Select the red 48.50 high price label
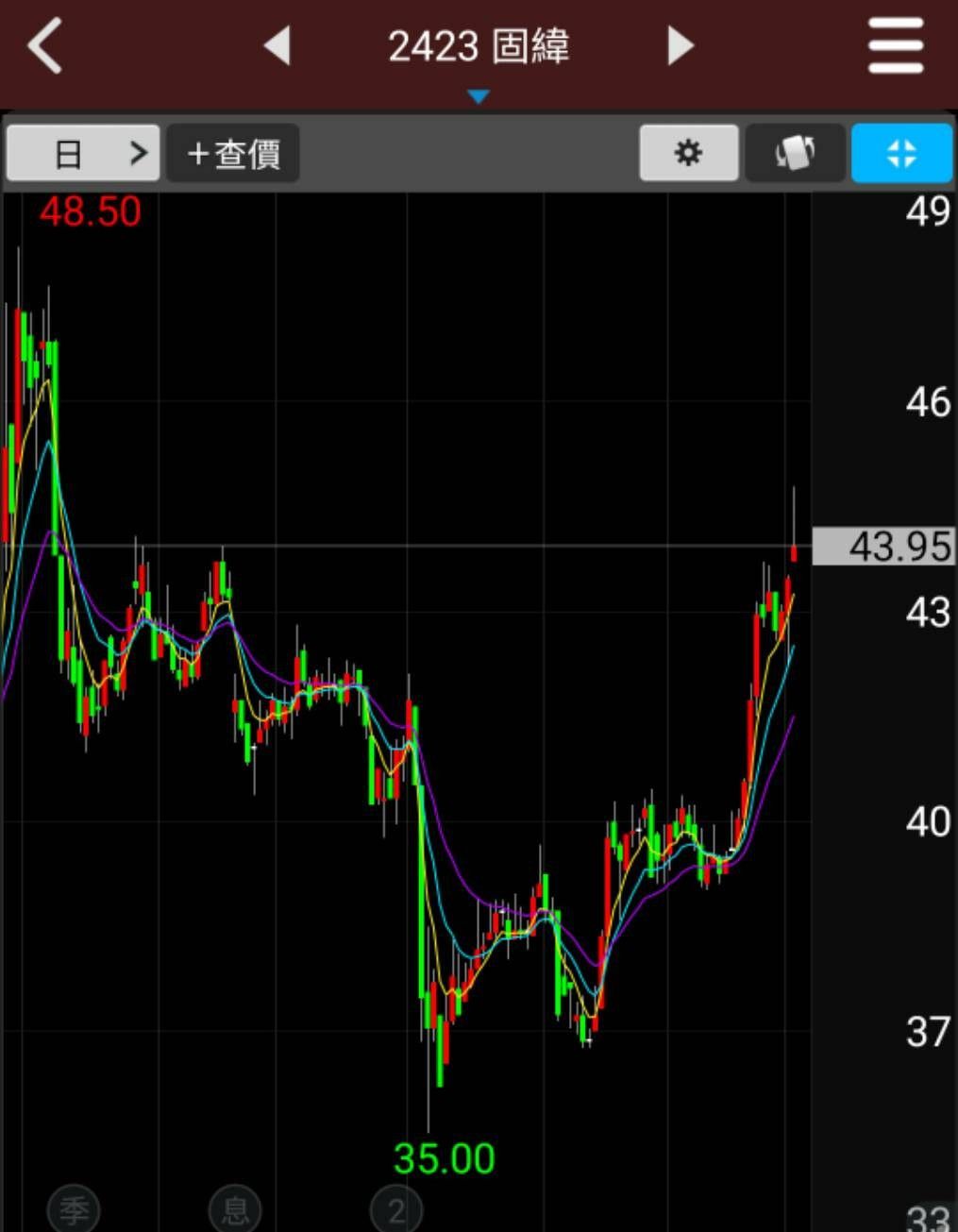Image resolution: width=958 pixels, height=1232 pixels. click(x=90, y=211)
